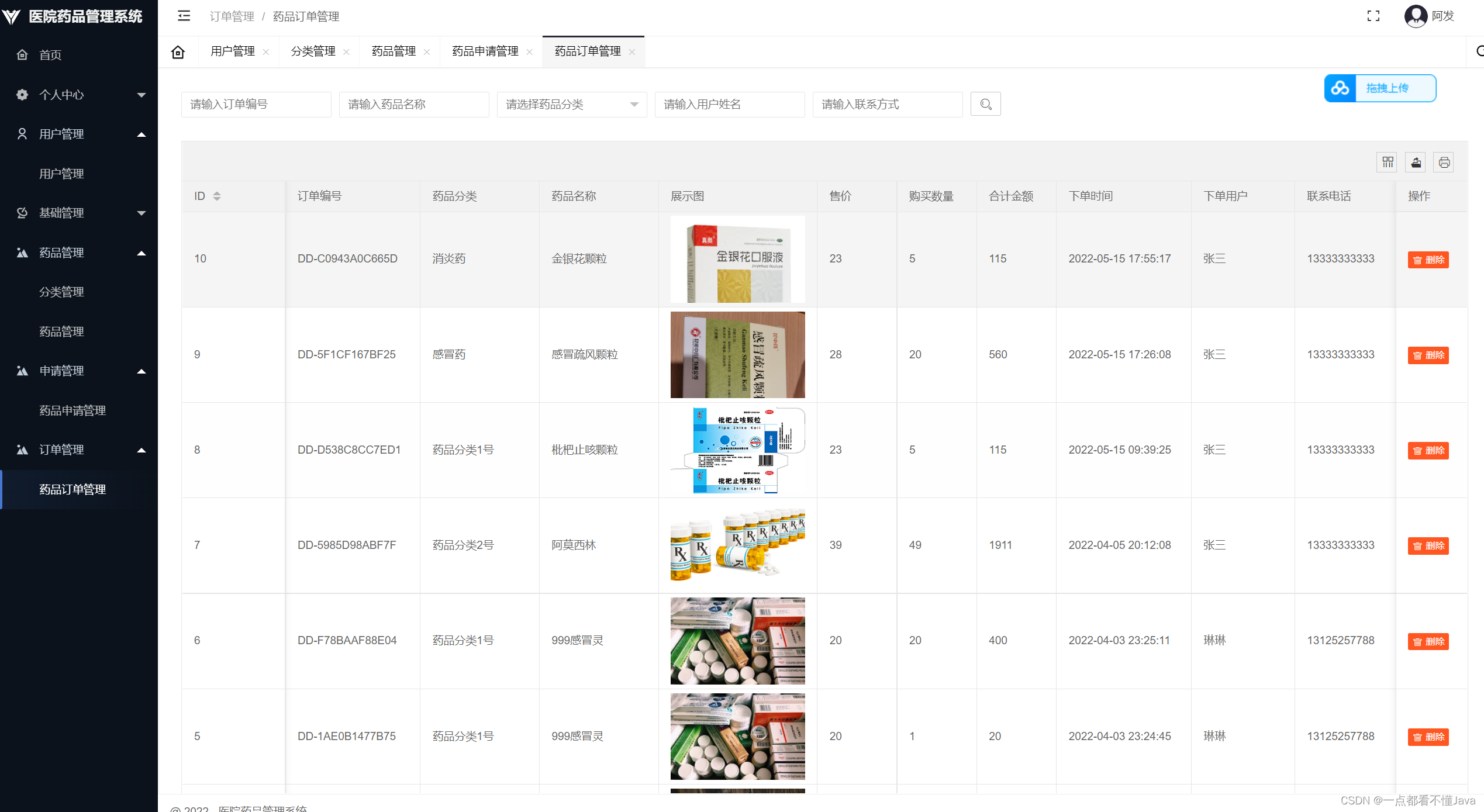Click the home icon in the tab bar
Viewport: 1484px width, 812px height.
178,51
